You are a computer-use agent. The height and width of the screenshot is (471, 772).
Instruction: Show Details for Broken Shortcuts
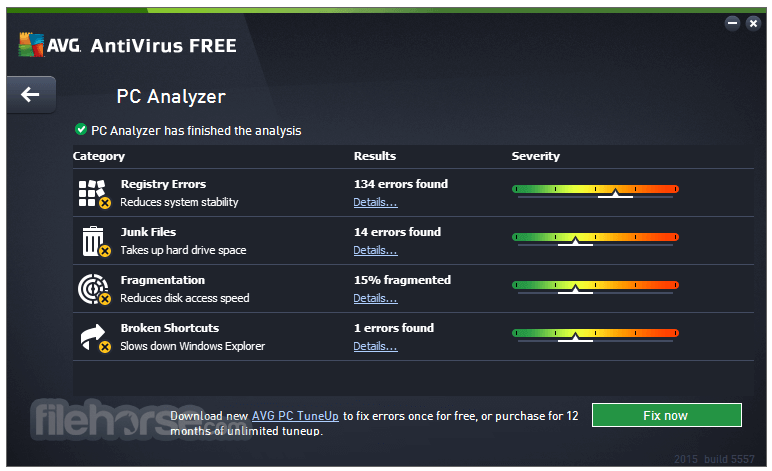click(375, 346)
